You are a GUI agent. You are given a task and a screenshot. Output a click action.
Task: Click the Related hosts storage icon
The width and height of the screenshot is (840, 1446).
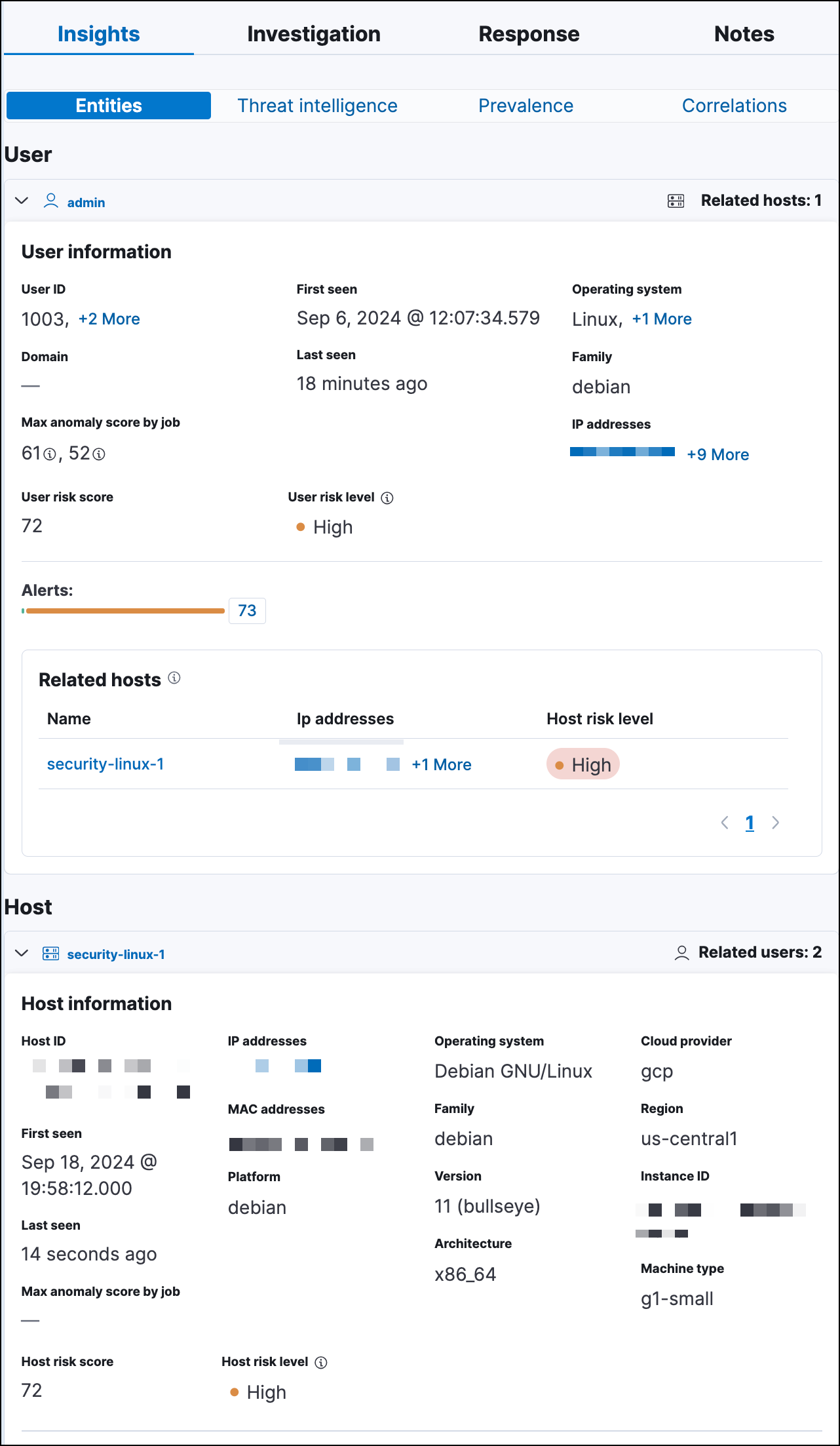(x=676, y=201)
